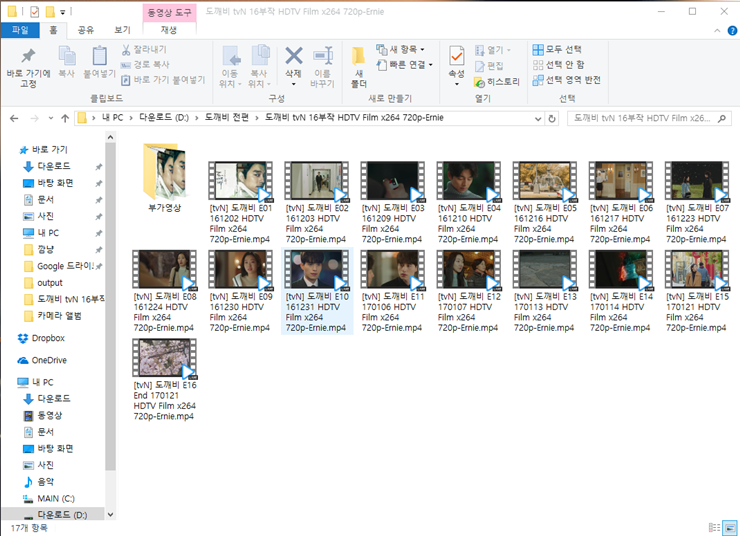
Task: Switch to large thumbnails view in status bar
Action: coord(728,526)
